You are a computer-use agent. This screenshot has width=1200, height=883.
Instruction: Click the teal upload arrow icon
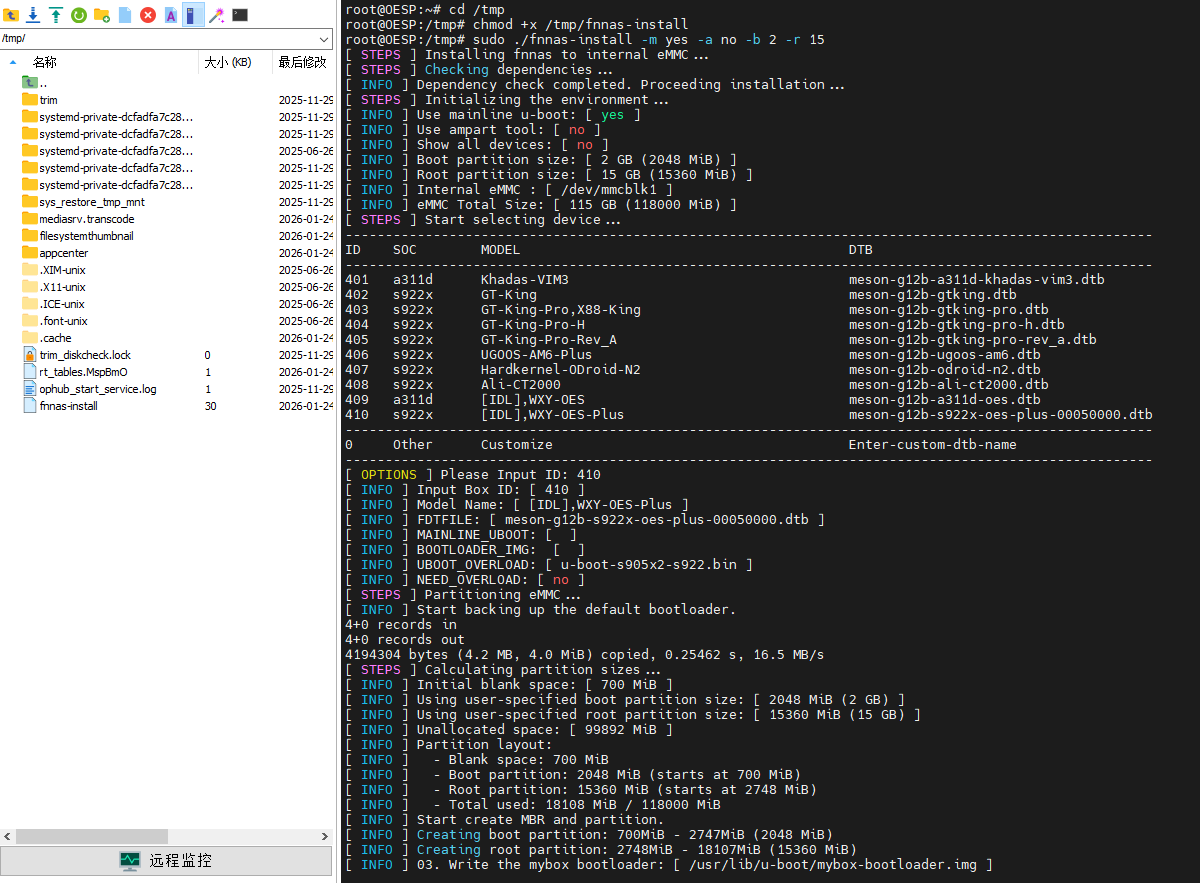pos(55,14)
